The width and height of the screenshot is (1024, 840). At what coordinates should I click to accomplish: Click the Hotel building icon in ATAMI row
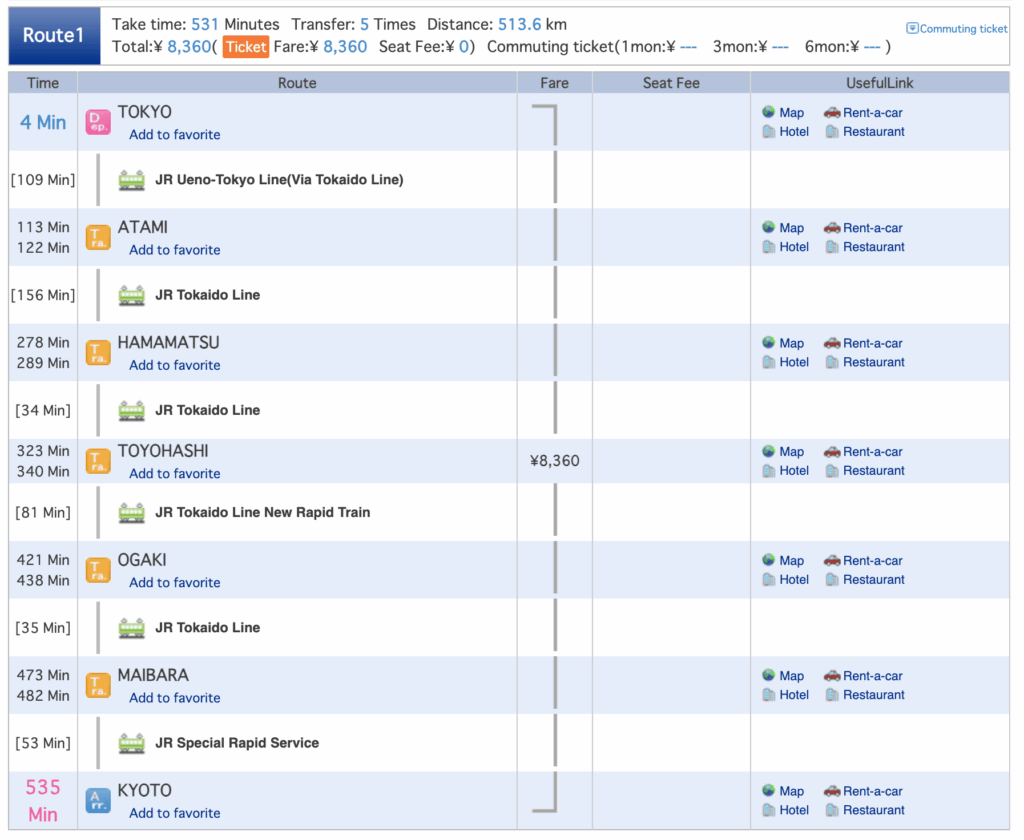pyautogui.click(x=769, y=247)
